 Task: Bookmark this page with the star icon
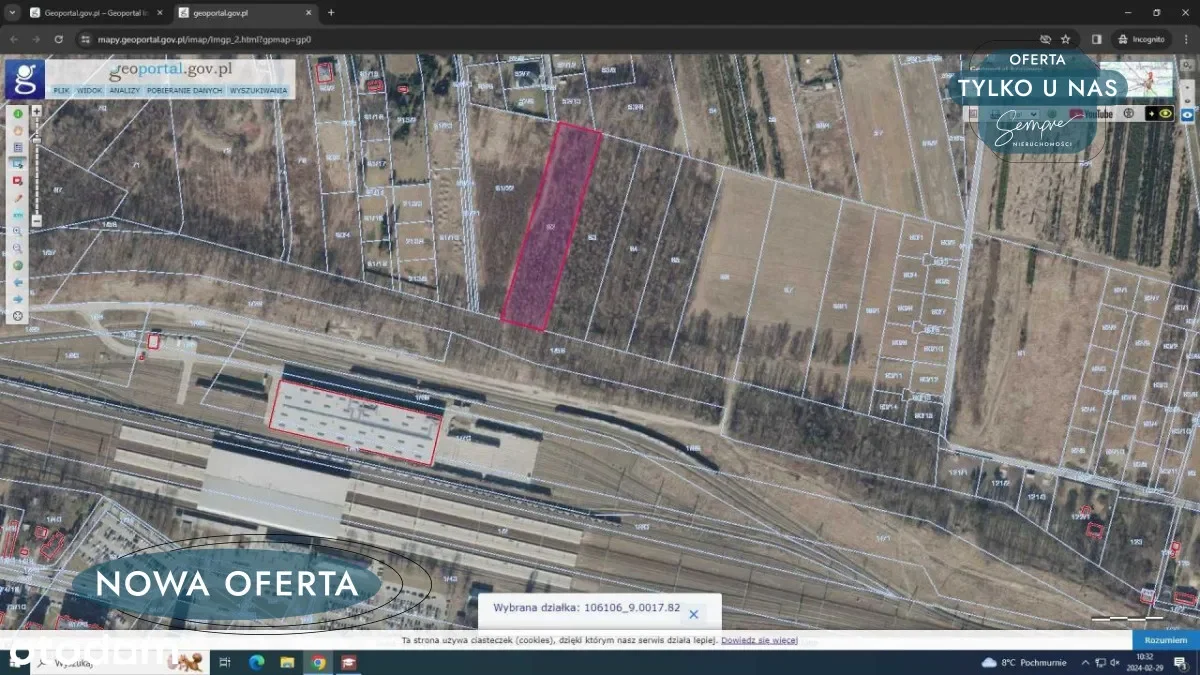coord(1066,39)
